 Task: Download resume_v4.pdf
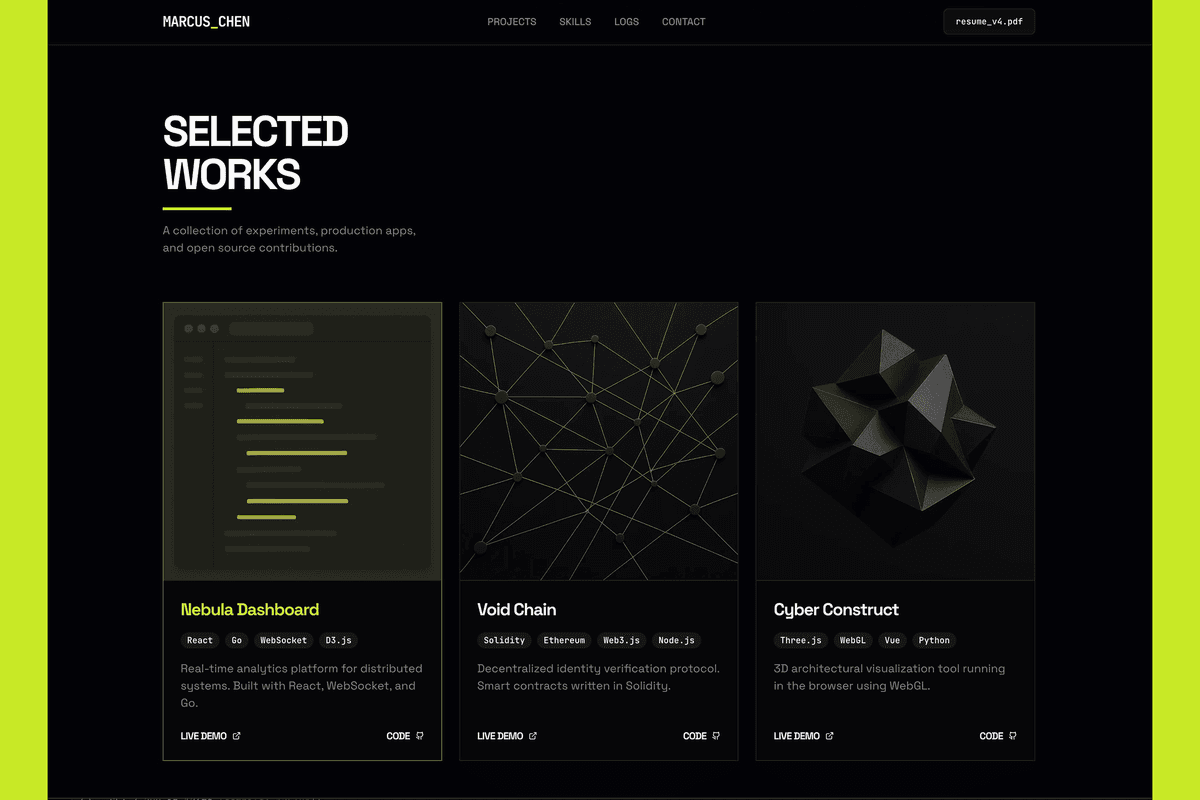point(988,22)
